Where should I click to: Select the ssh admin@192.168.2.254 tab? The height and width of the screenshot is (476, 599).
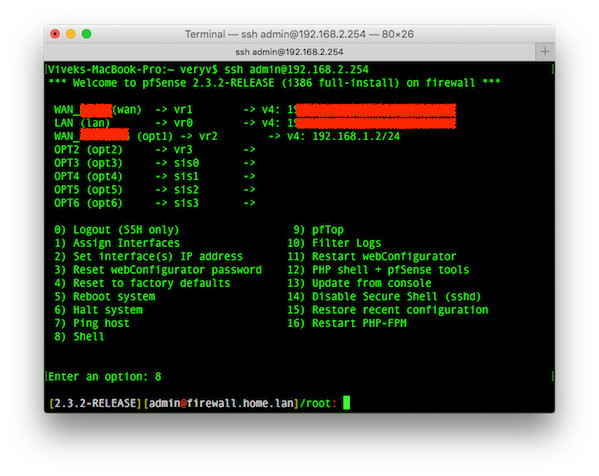[289, 52]
